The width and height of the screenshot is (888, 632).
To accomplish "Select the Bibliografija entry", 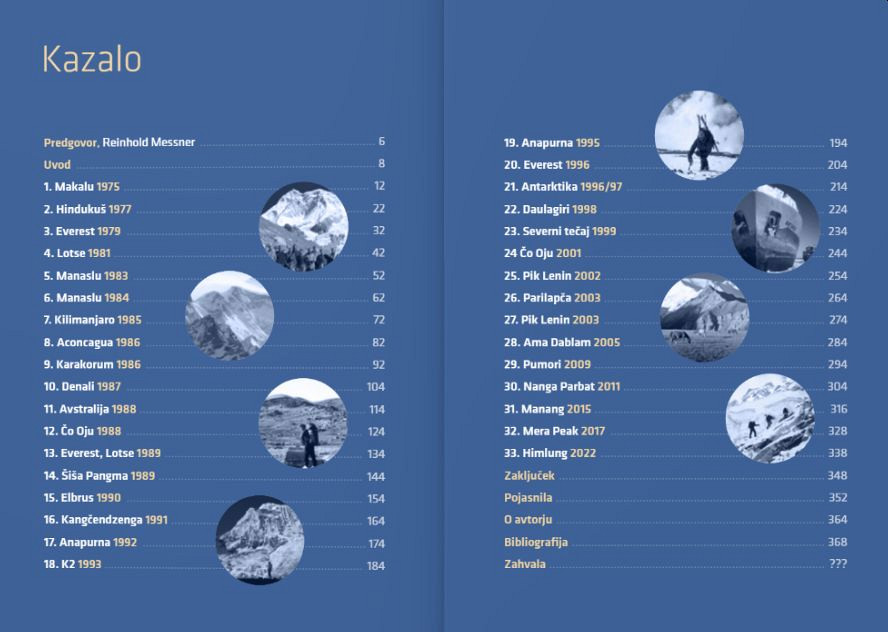I will (x=536, y=542).
